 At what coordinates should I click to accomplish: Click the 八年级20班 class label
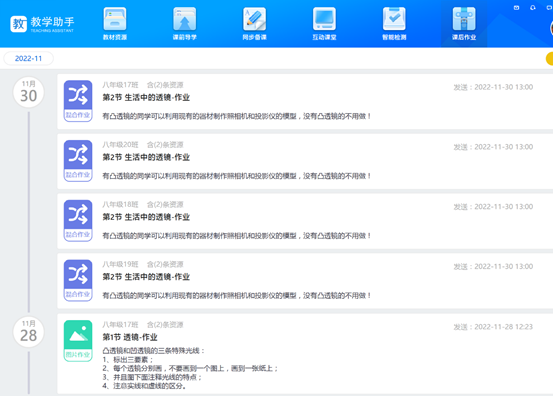pyautogui.click(x=120, y=145)
